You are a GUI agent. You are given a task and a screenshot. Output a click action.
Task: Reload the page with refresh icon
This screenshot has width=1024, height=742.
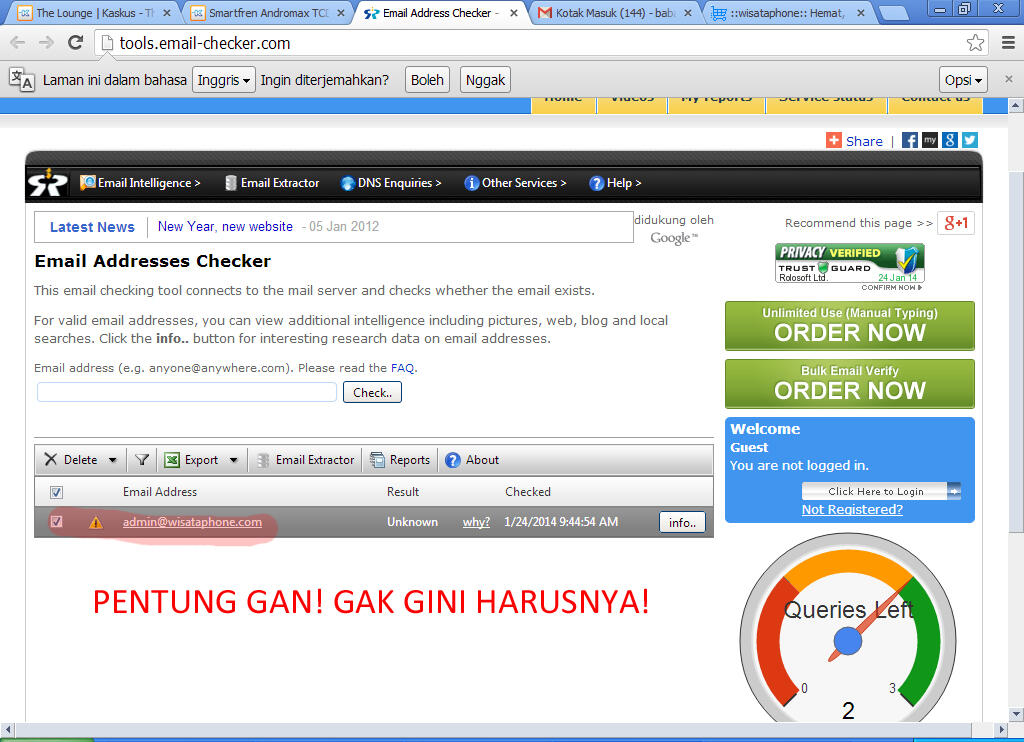(76, 43)
